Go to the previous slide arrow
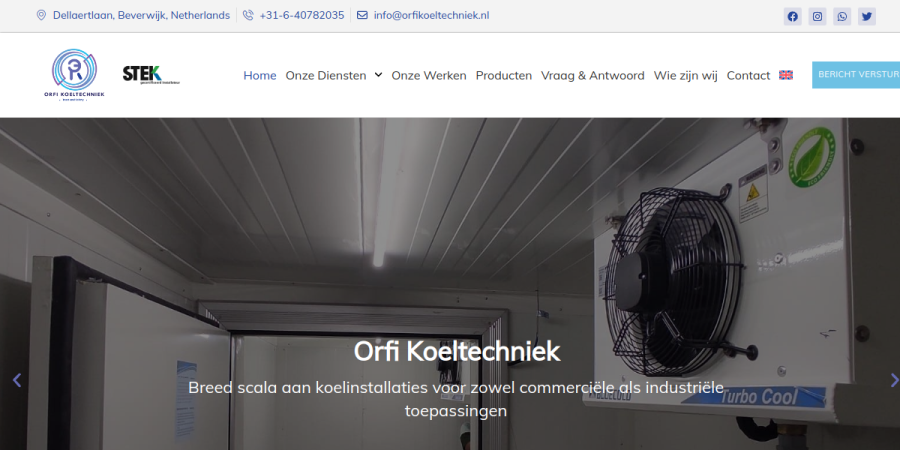 (x=17, y=380)
